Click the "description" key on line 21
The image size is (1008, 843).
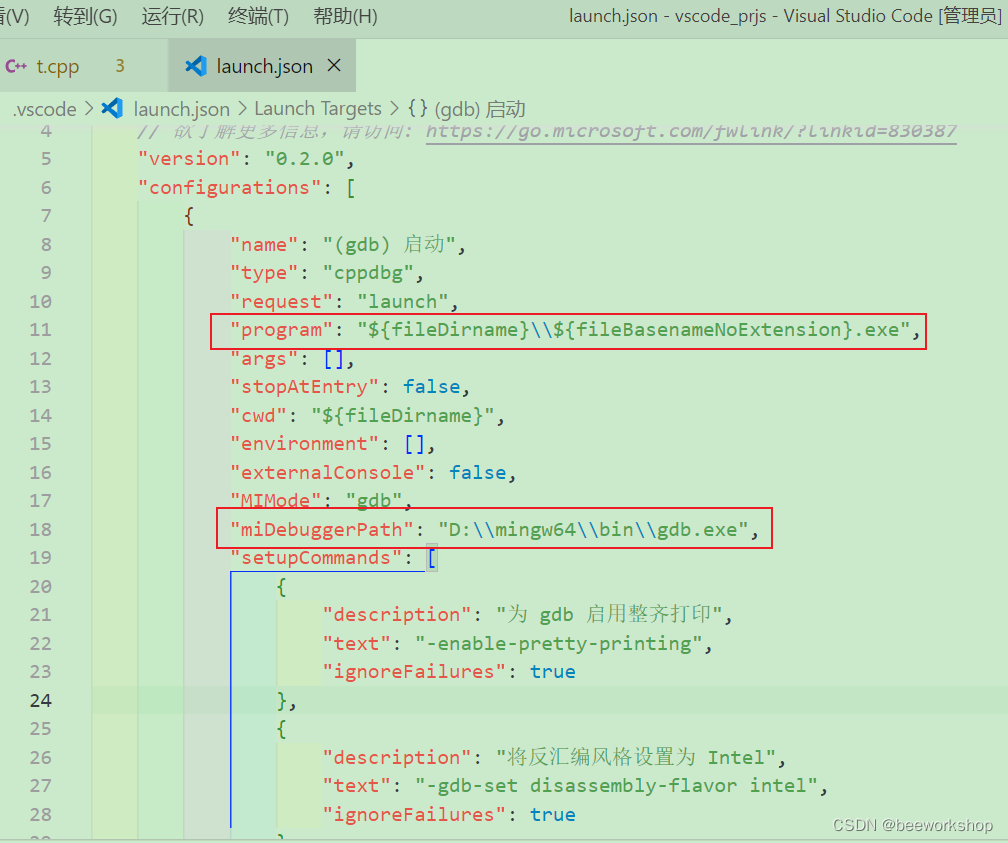(x=397, y=615)
